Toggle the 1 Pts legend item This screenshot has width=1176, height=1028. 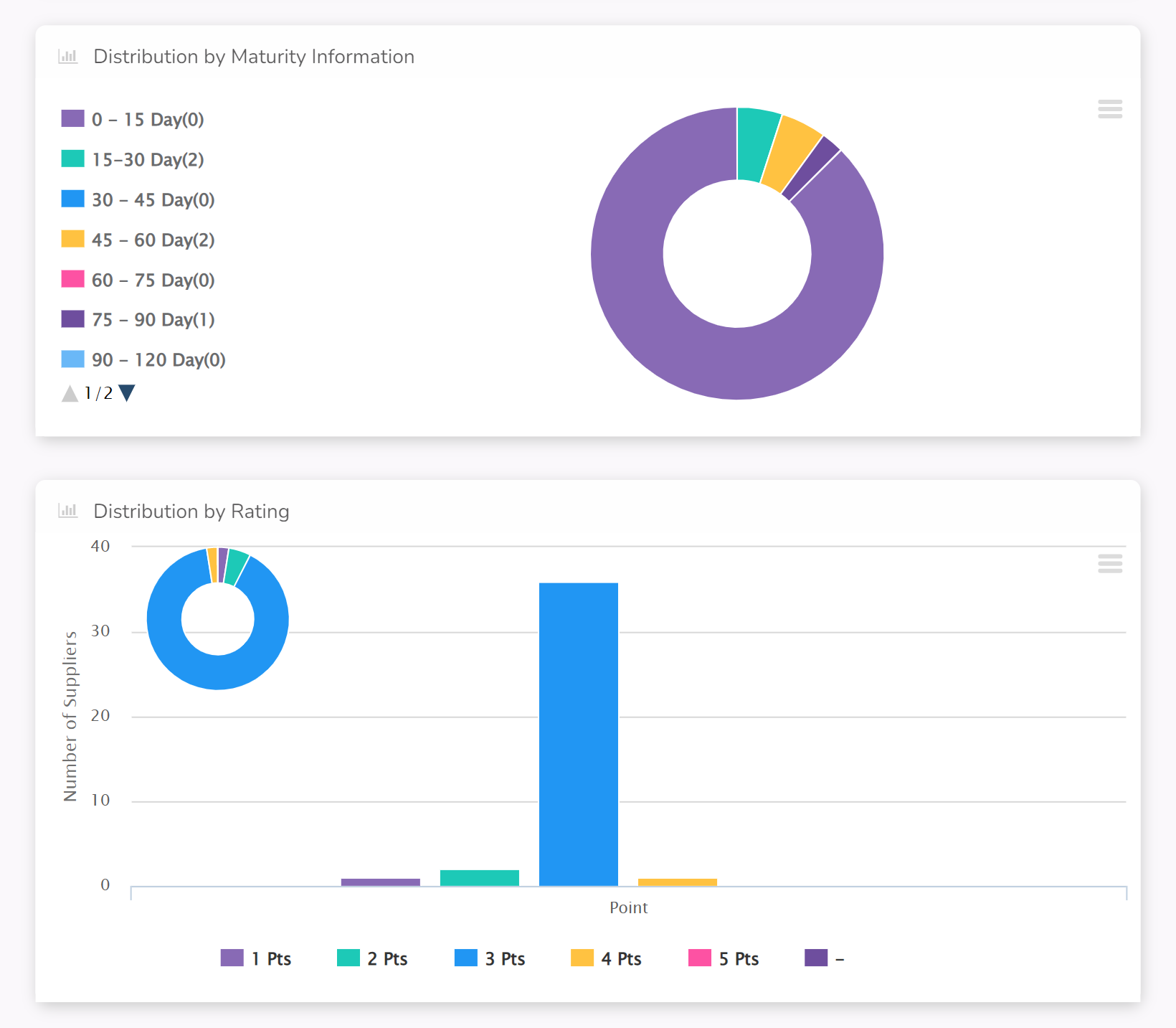pos(256,958)
